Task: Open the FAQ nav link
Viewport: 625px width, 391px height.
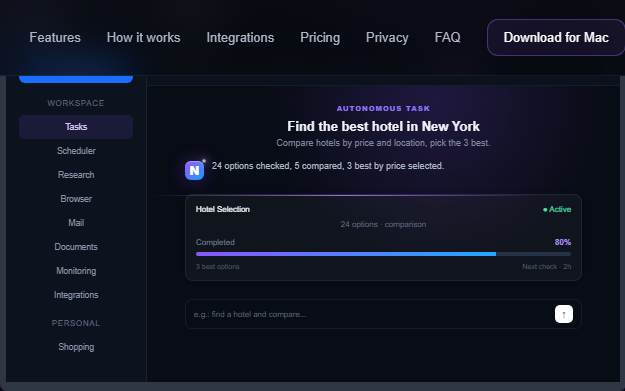Action: [x=447, y=37]
